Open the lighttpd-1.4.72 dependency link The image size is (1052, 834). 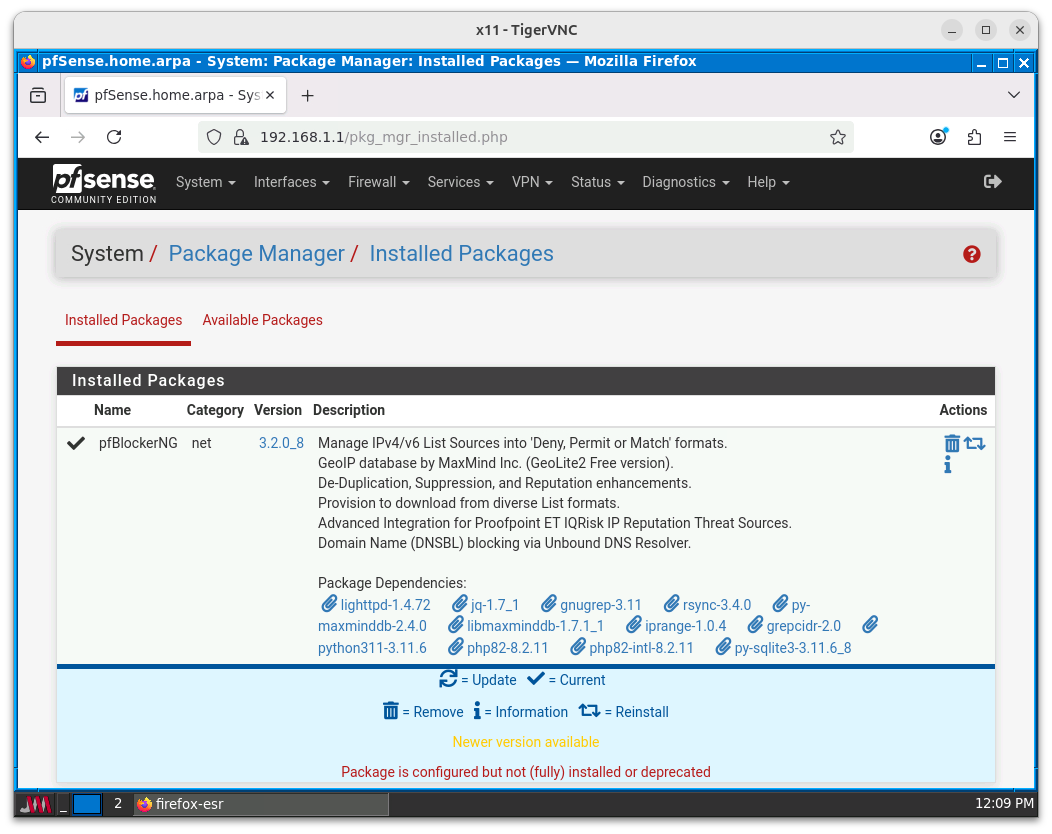coord(376,605)
